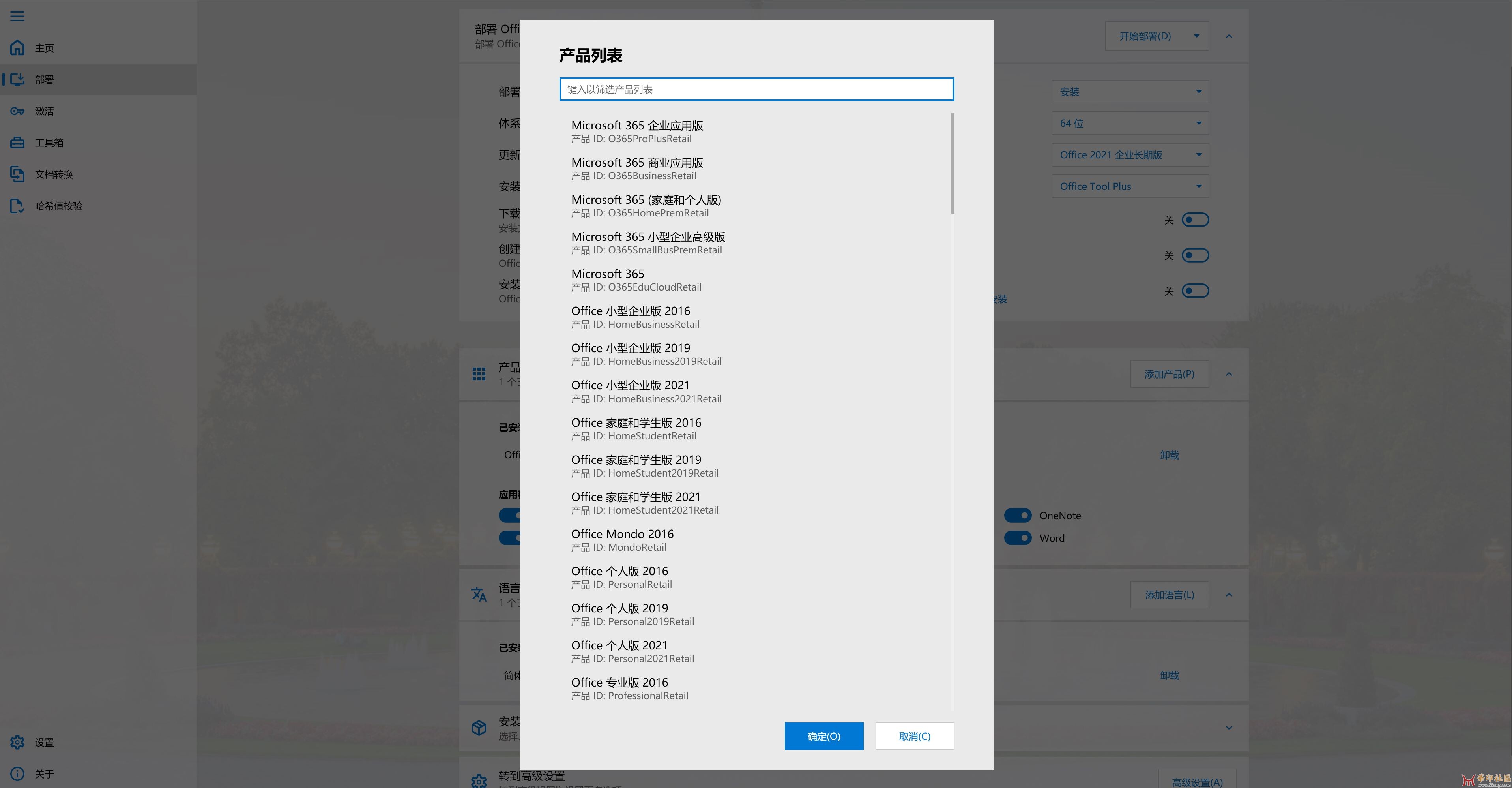Click the toolbox briefcase icon
The width and height of the screenshot is (1512, 788).
coord(17,143)
